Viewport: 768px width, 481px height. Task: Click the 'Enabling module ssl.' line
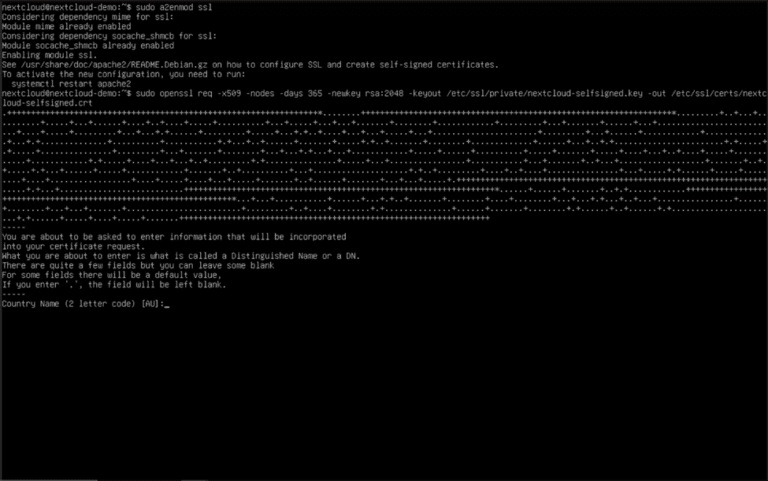click(49, 55)
